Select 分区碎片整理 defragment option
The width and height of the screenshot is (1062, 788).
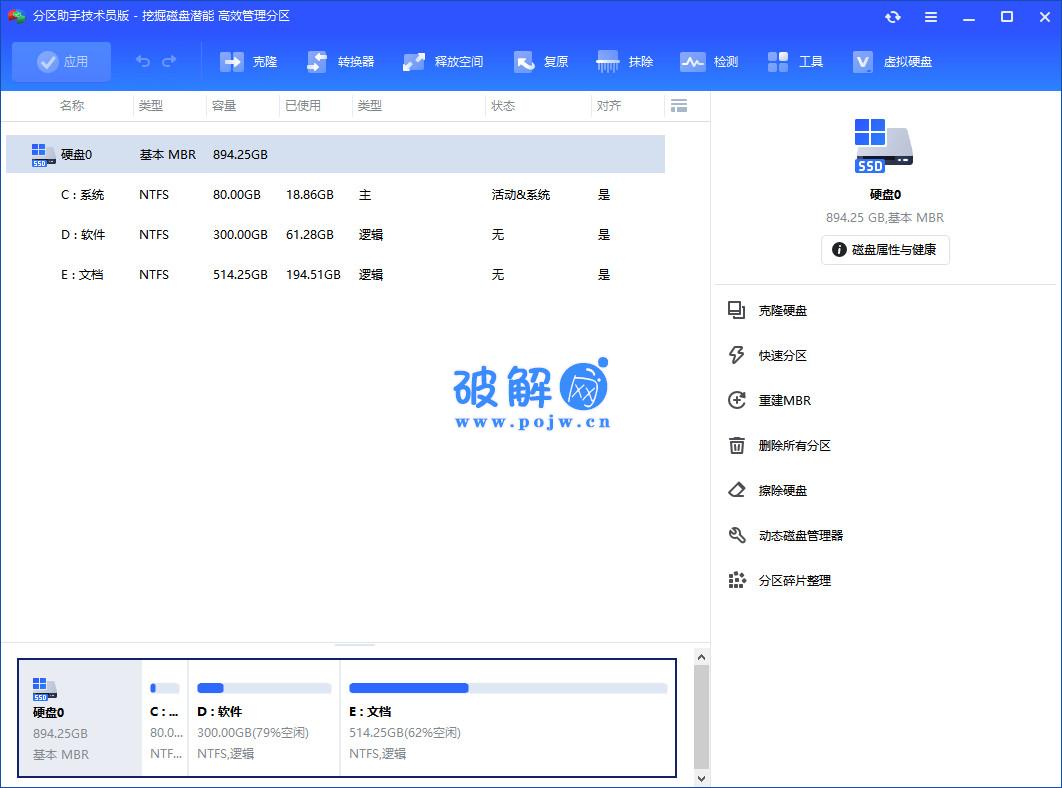pyautogui.click(x=795, y=580)
